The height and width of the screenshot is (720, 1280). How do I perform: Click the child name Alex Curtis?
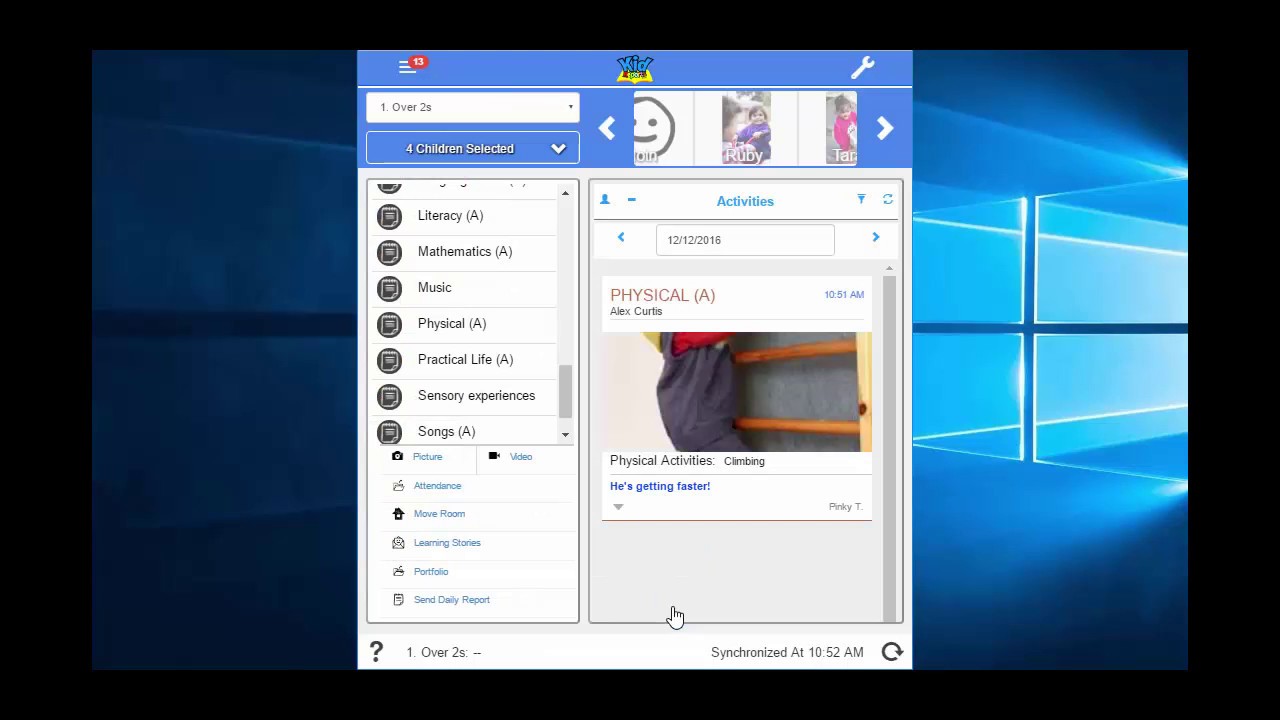click(x=636, y=311)
